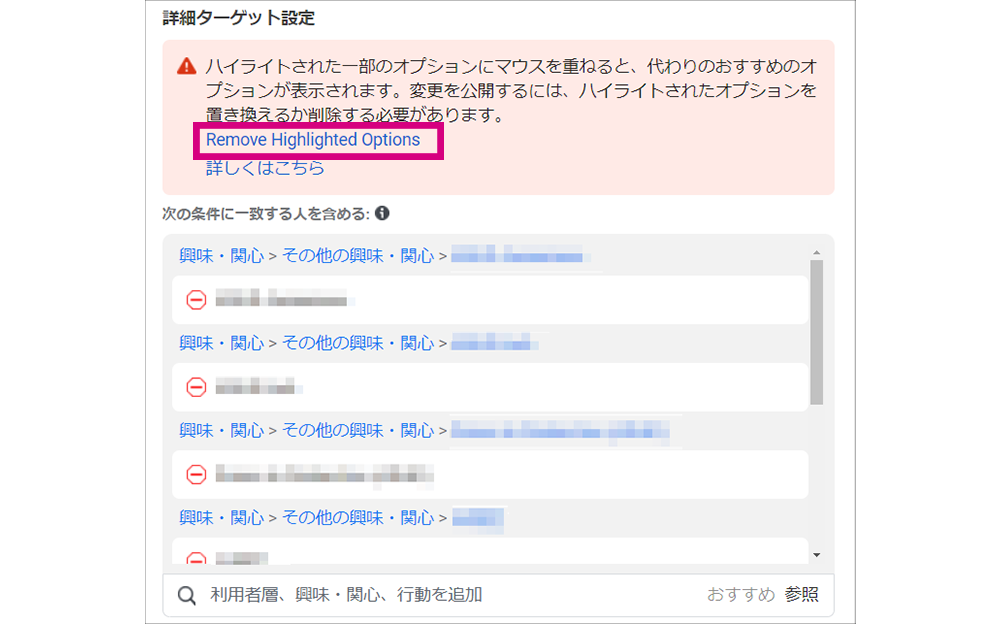Click 興味・関心 in the fourth breadcrumb row
This screenshot has width=1000, height=624.
pyautogui.click(x=221, y=518)
